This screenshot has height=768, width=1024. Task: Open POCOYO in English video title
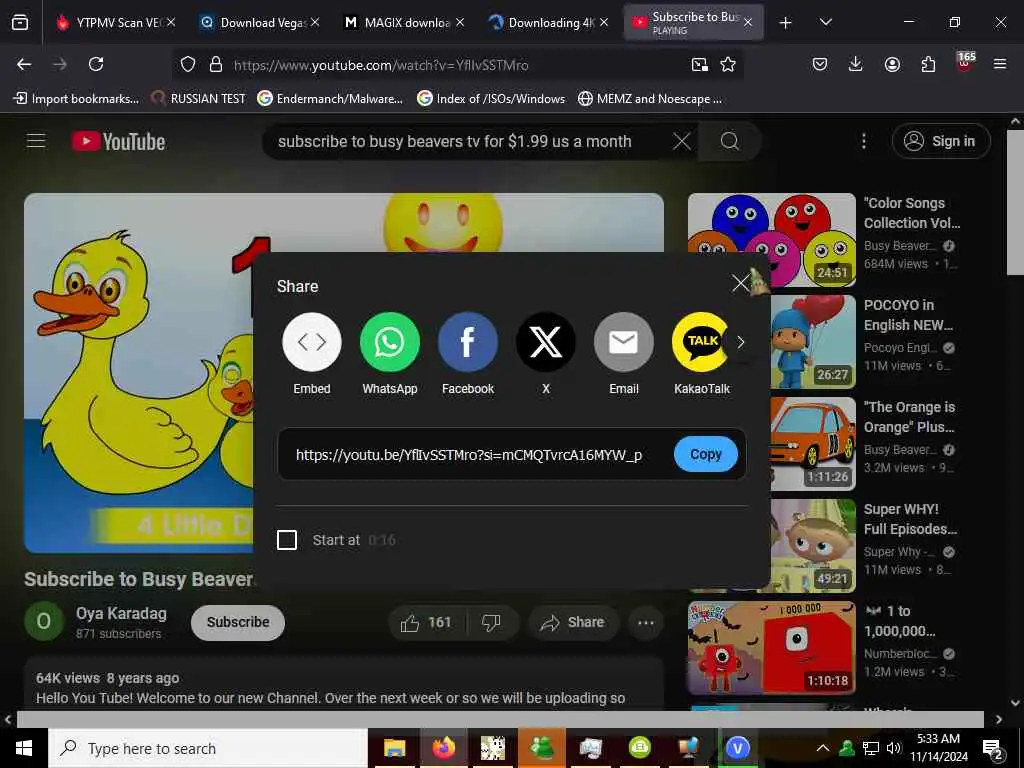tap(908, 315)
